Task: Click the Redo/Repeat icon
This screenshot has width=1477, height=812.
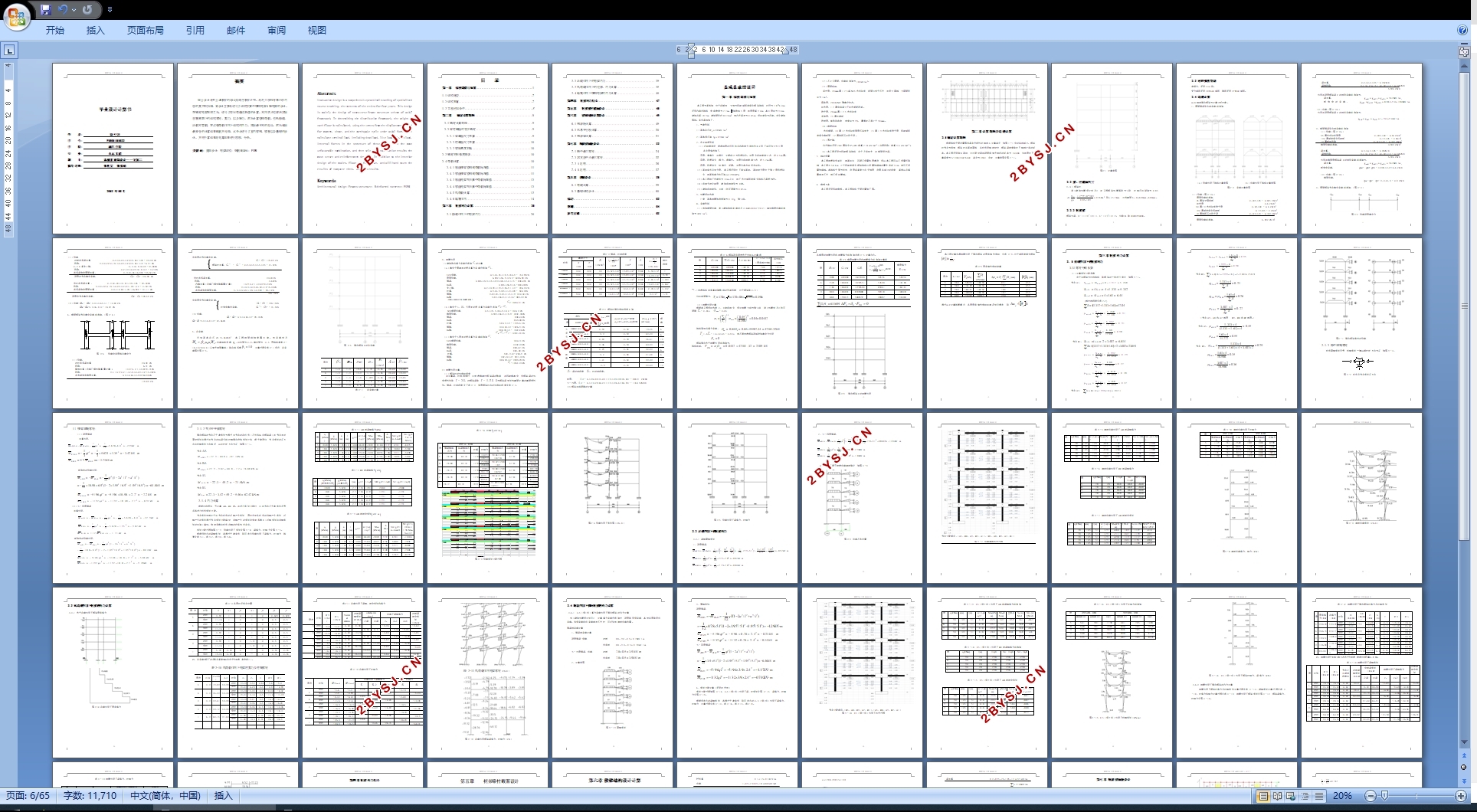Action: [x=87, y=9]
